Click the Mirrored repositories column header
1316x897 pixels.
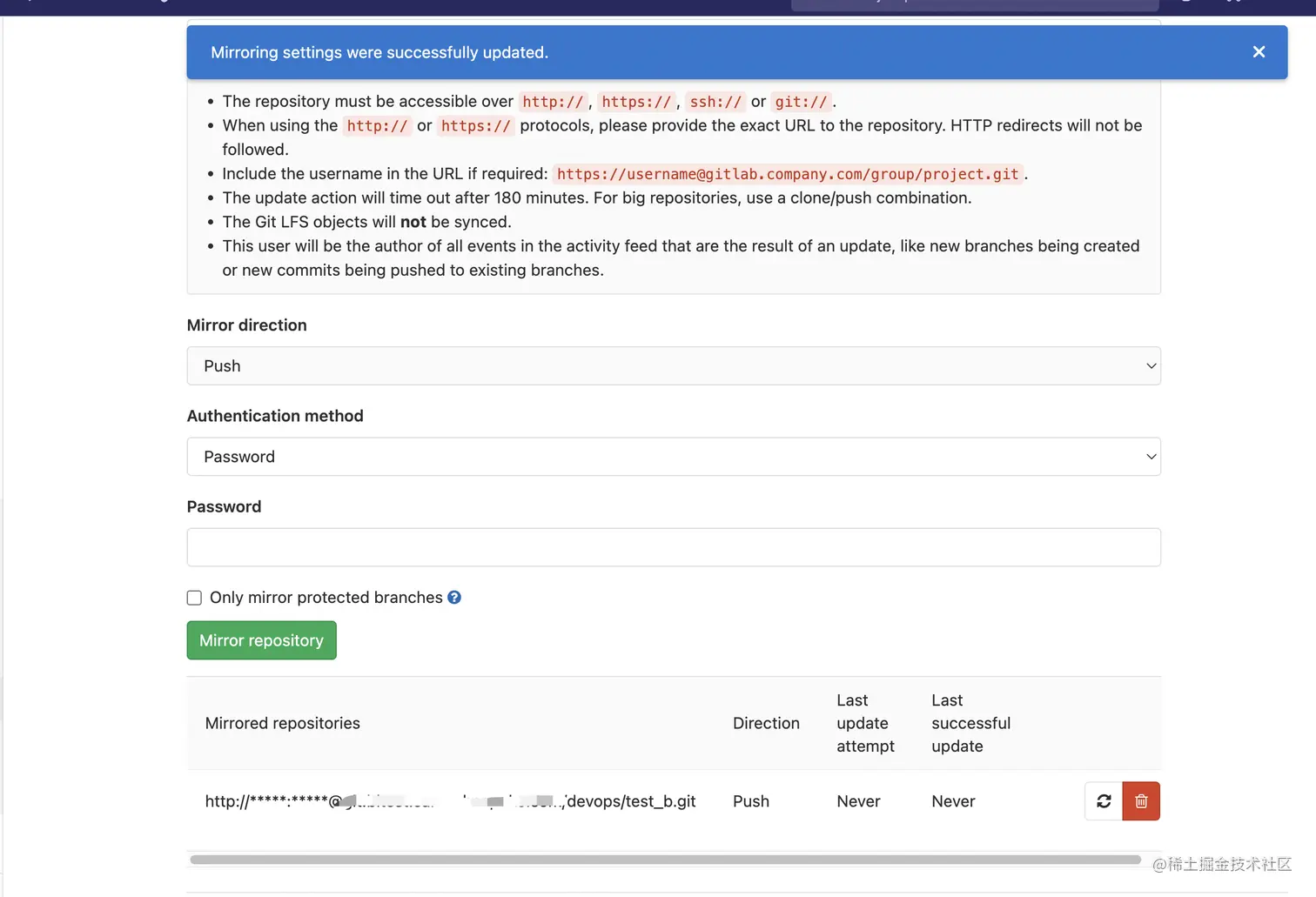[283, 723]
